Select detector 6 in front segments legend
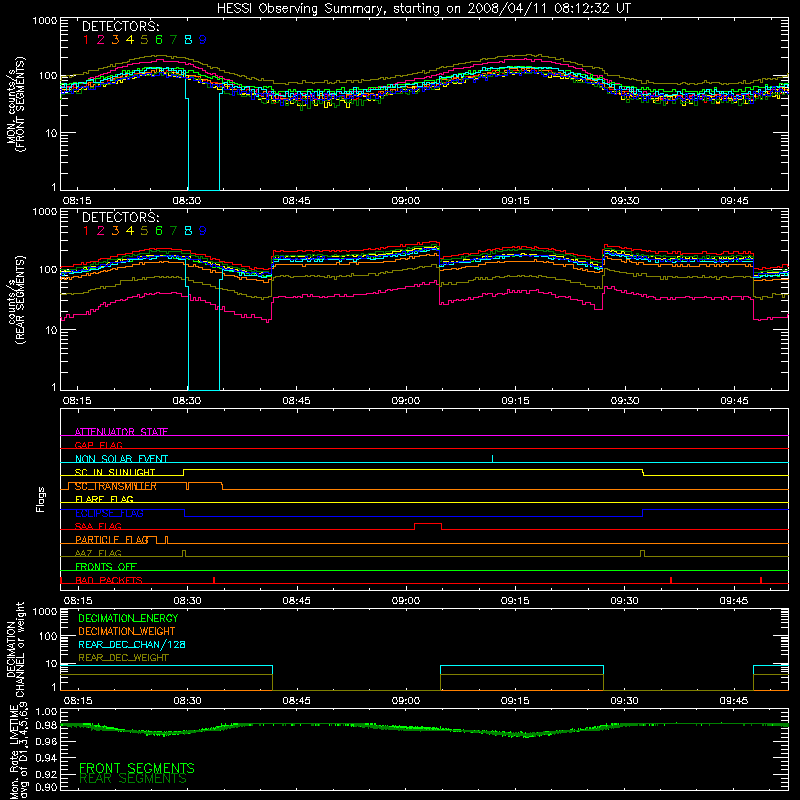 [x=159, y=40]
